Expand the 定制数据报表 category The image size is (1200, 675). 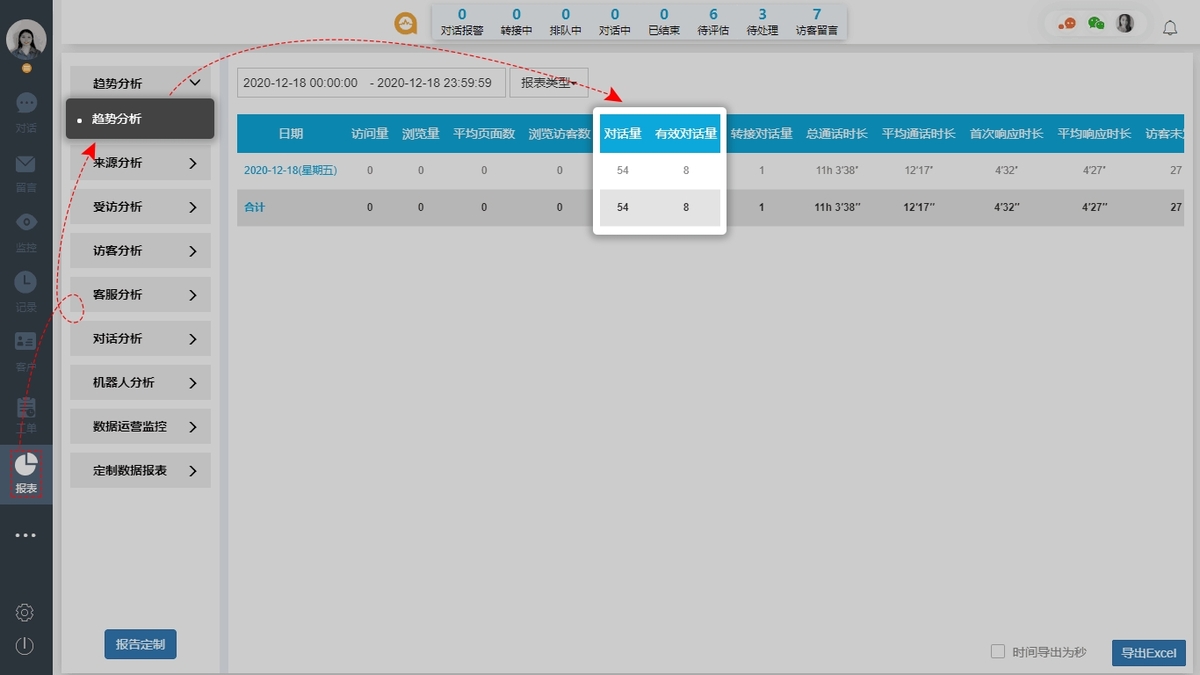[x=140, y=471]
